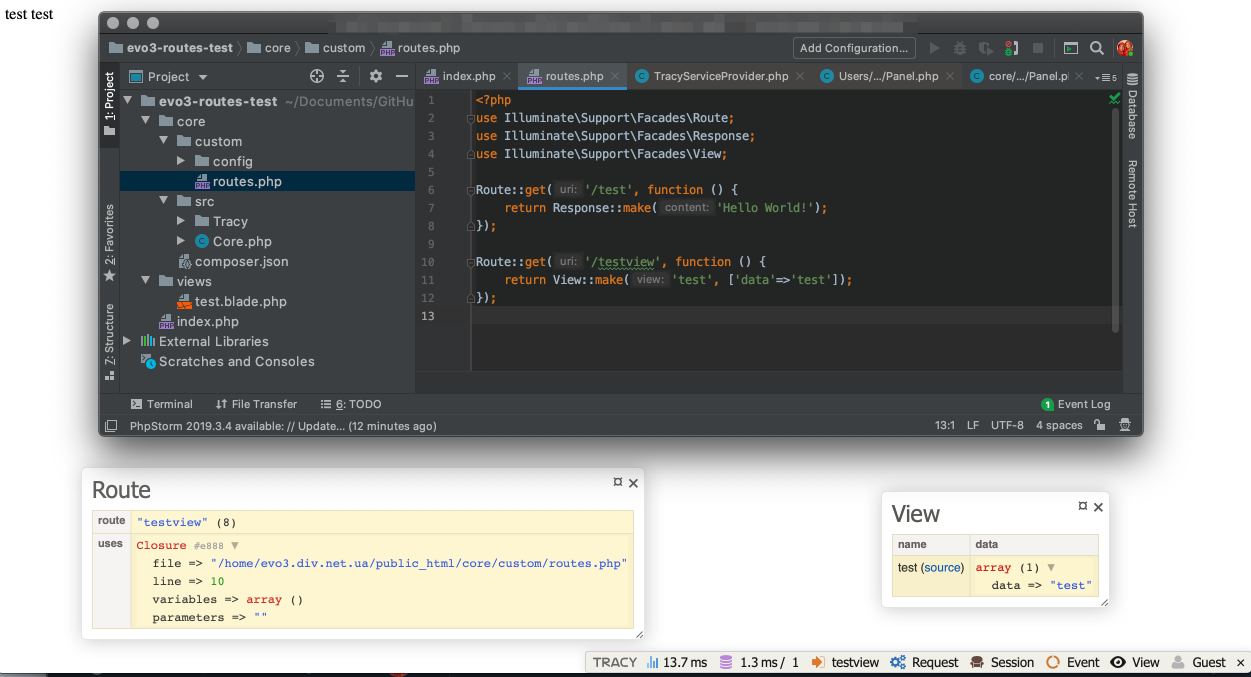Open the Z: Structure tool window tab
Screen dimensions: 1251x677
(x=109, y=342)
